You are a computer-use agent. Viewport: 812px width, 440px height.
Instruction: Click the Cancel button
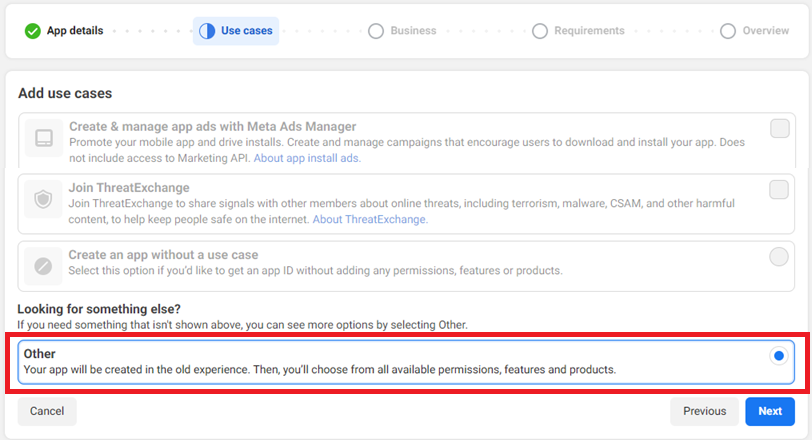[47, 411]
